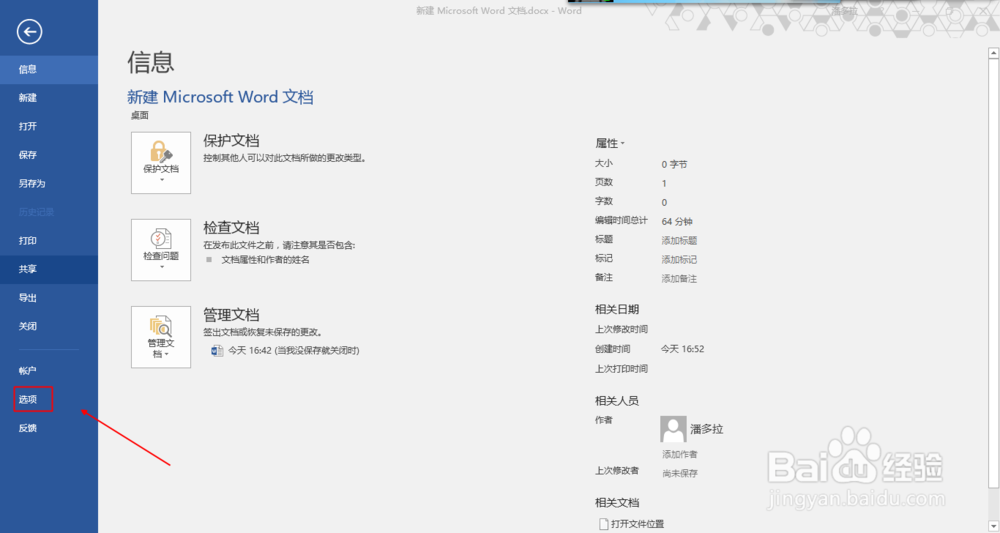Click 添加标记 field to add tags
The height and width of the screenshot is (533, 1000).
pos(679,259)
